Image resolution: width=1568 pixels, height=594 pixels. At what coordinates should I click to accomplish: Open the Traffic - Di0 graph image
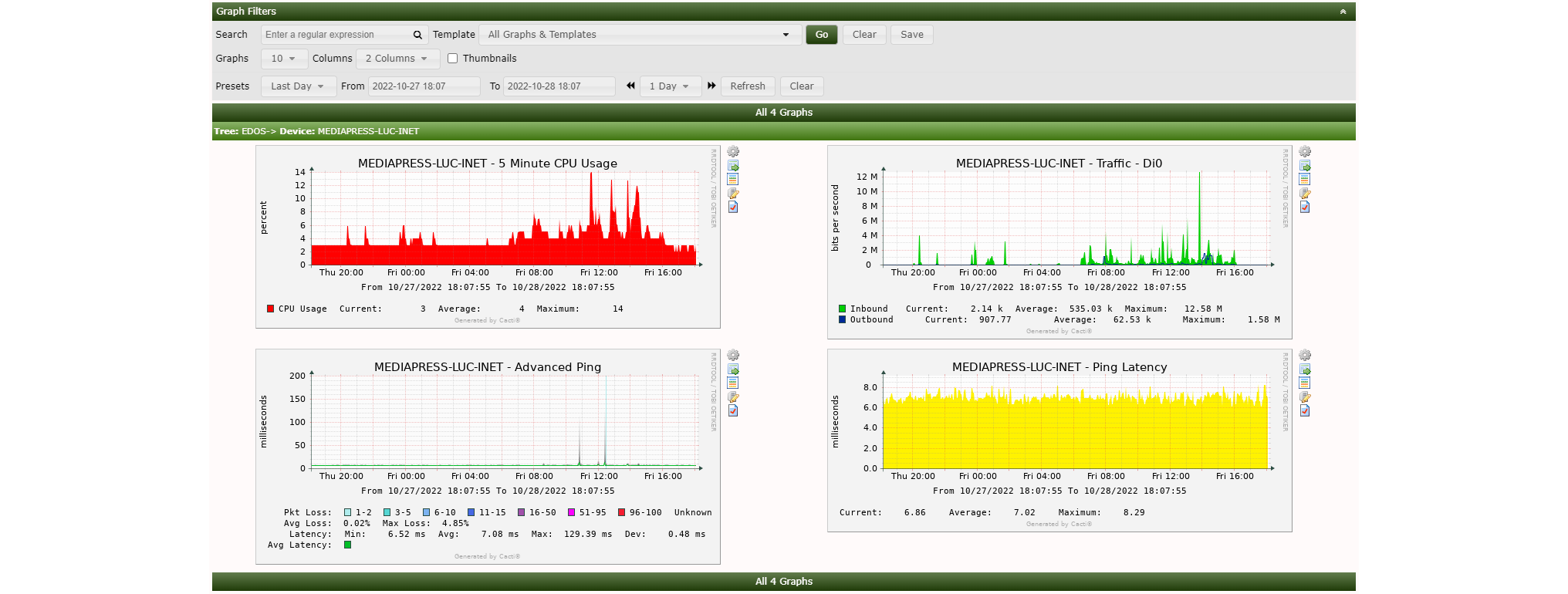click(1059, 242)
